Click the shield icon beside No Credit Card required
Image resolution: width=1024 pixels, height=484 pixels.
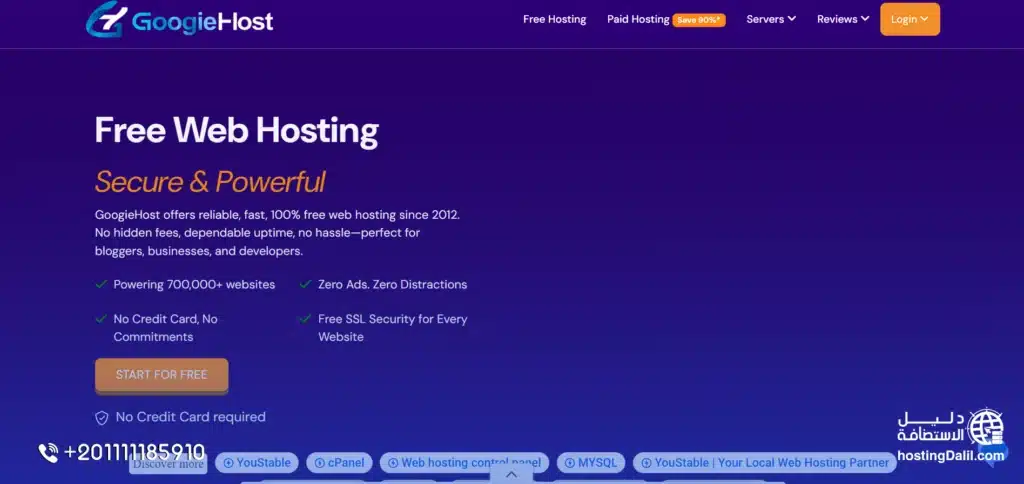coord(102,417)
